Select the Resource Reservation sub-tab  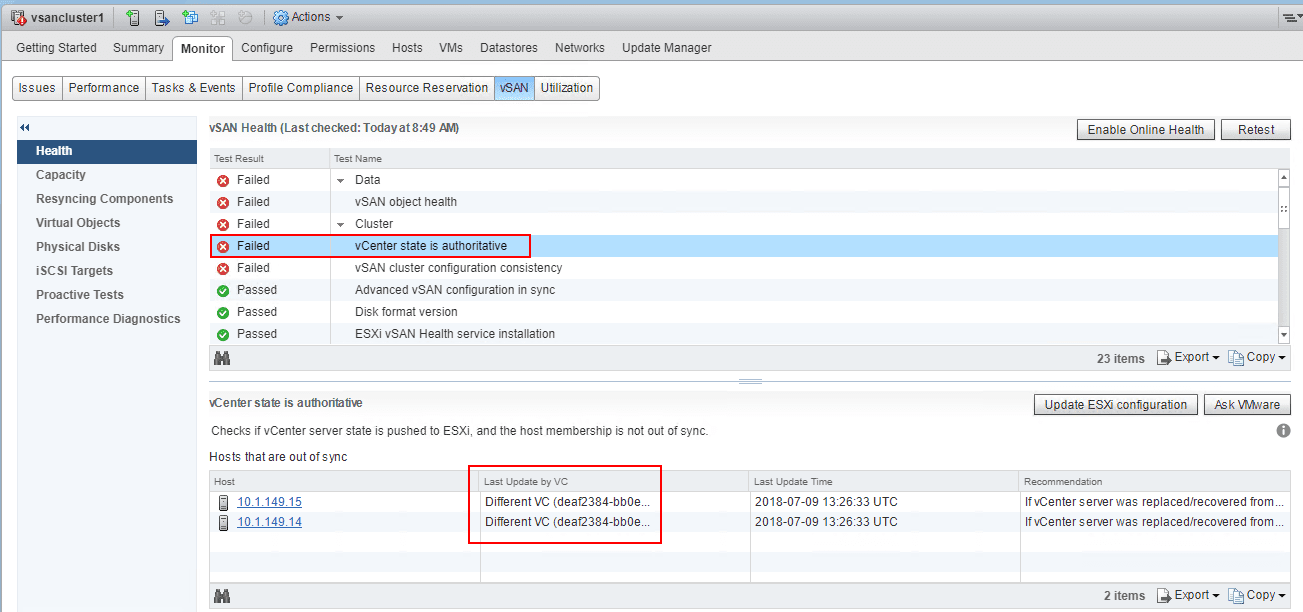[427, 88]
